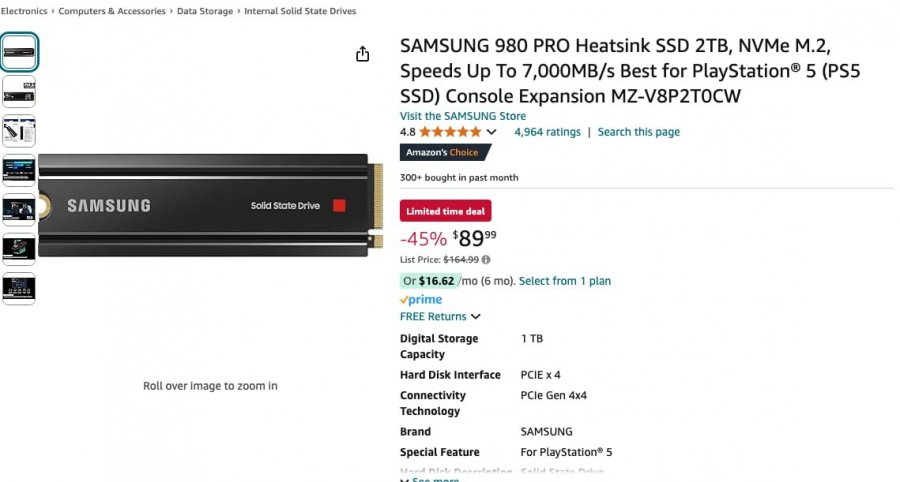The image size is (900, 482).
Task: Select the second product thumbnail
Action: click(19, 92)
